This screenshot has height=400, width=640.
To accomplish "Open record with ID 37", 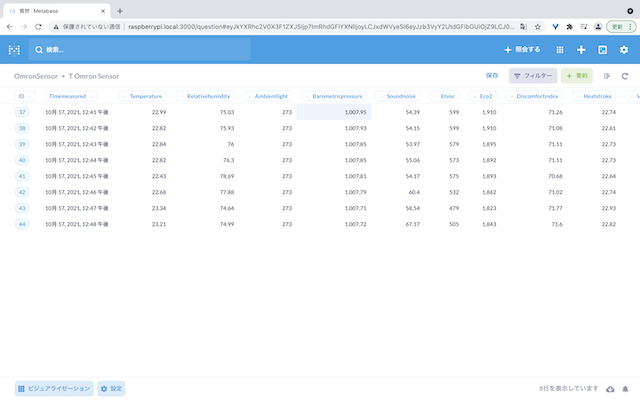I will [x=22, y=112].
